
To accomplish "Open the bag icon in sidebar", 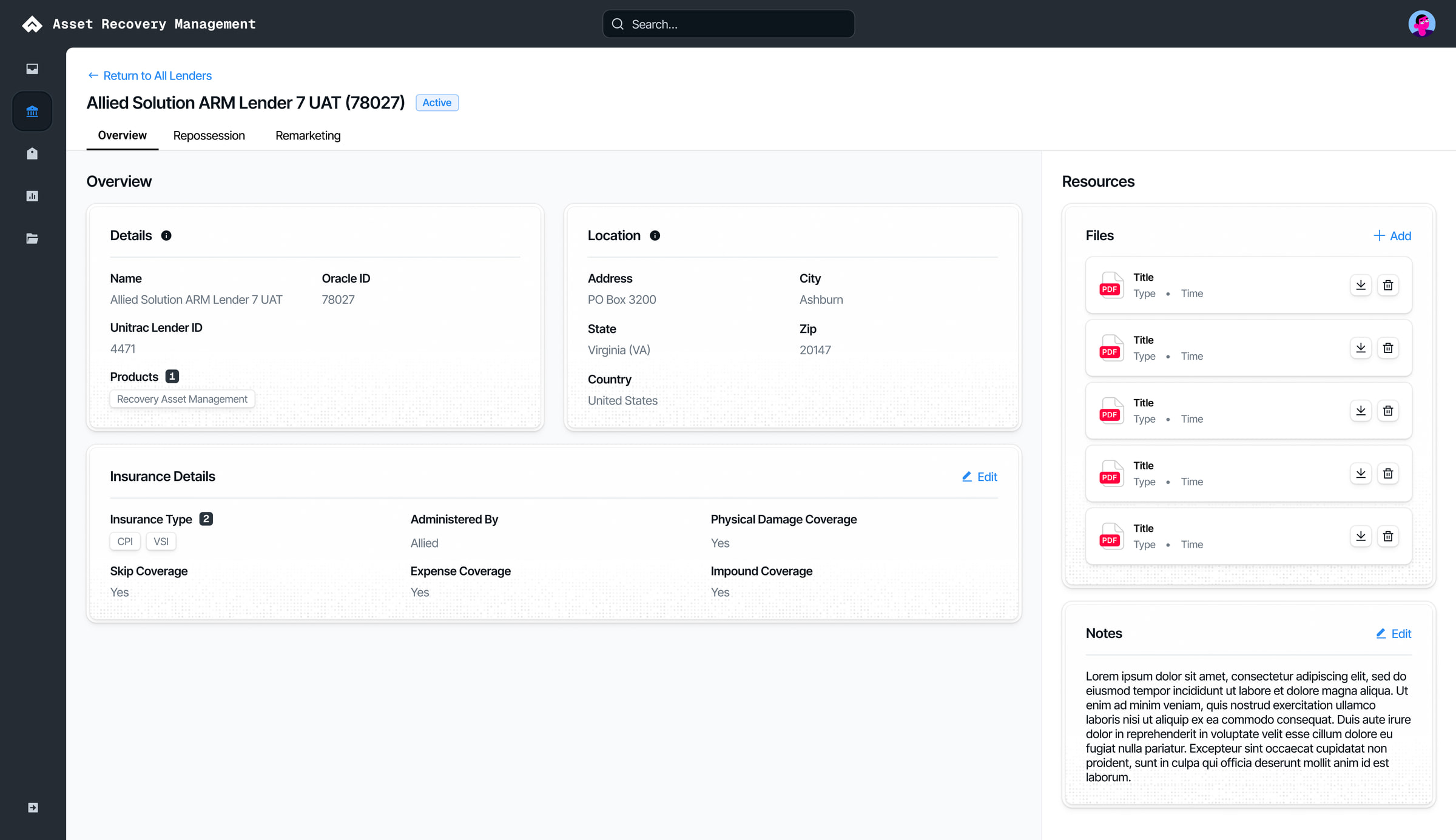I will [32, 153].
